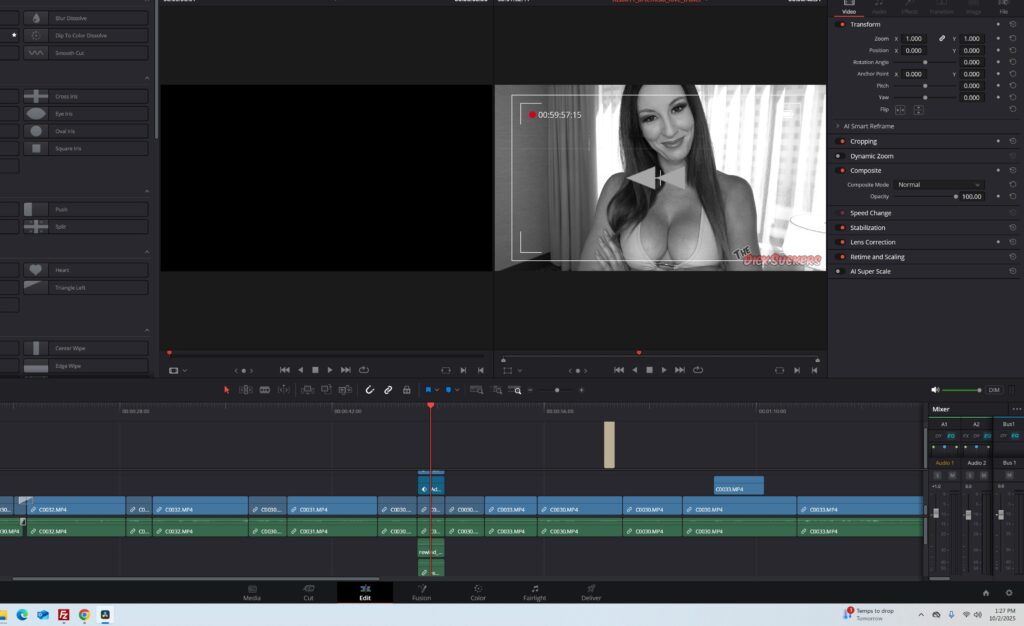Toggle the timeline Snapping magnet icon
The height and width of the screenshot is (626, 1024).
(369, 390)
